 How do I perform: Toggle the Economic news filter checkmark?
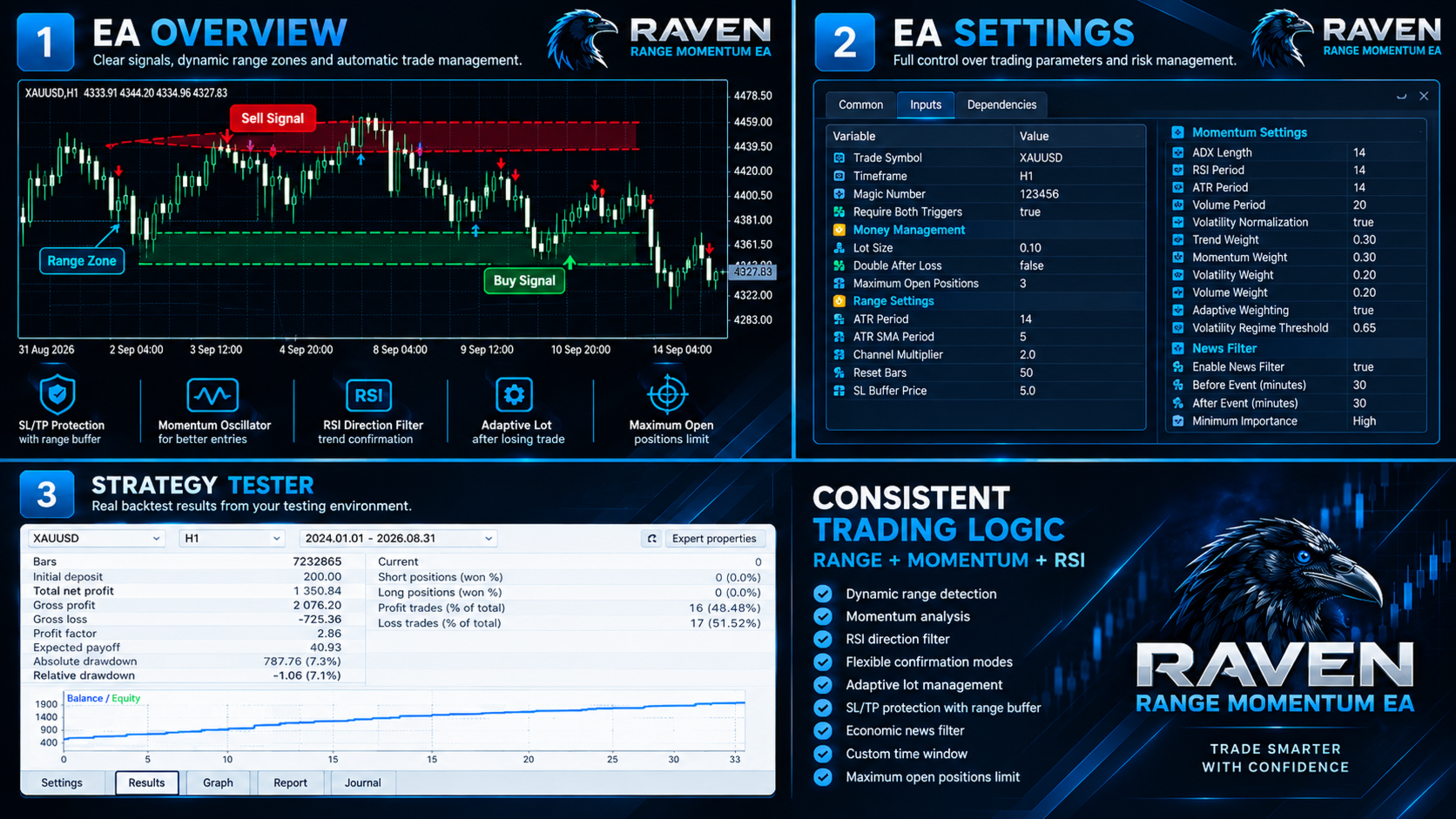point(823,730)
